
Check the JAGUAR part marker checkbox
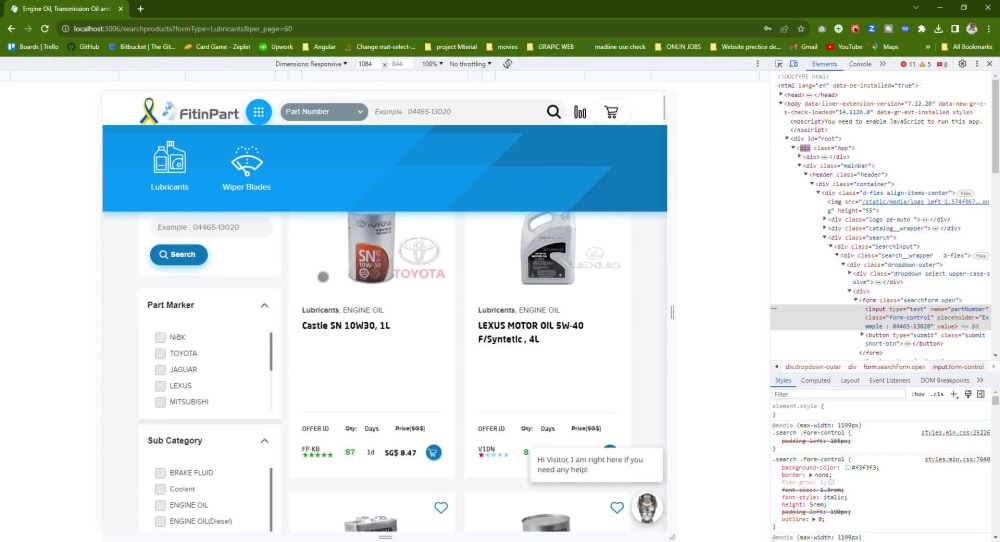[160, 370]
